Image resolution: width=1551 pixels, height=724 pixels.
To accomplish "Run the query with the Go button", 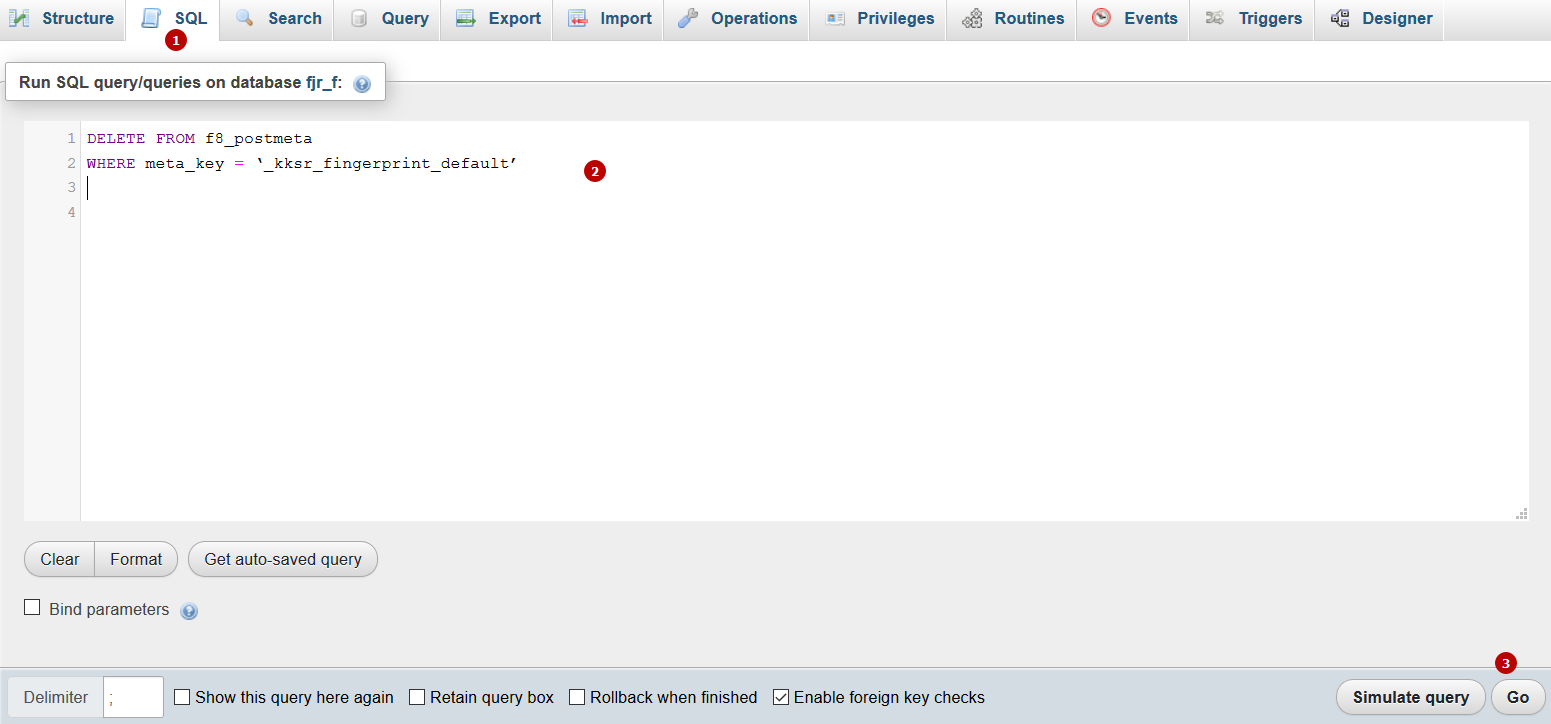I will pyautogui.click(x=1518, y=697).
